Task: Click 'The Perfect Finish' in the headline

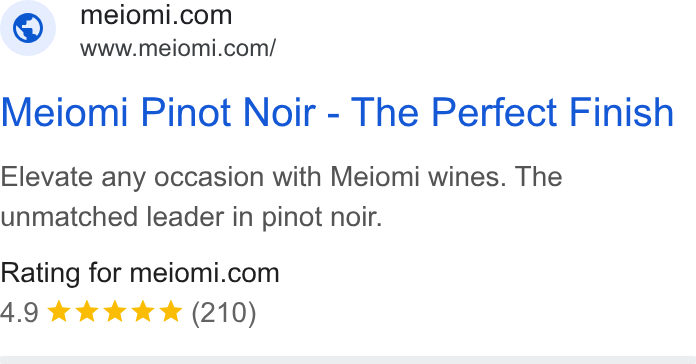Action: pos(513,112)
